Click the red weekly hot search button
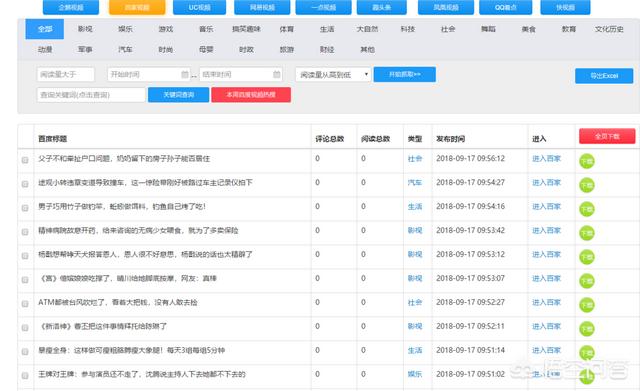 click(x=251, y=95)
